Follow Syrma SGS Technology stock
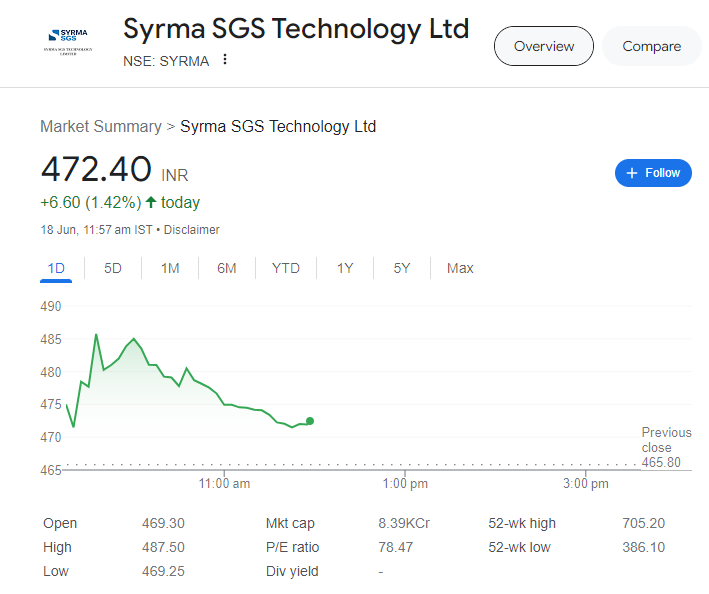This screenshot has height=594, width=709. pyautogui.click(x=653, y=173)
